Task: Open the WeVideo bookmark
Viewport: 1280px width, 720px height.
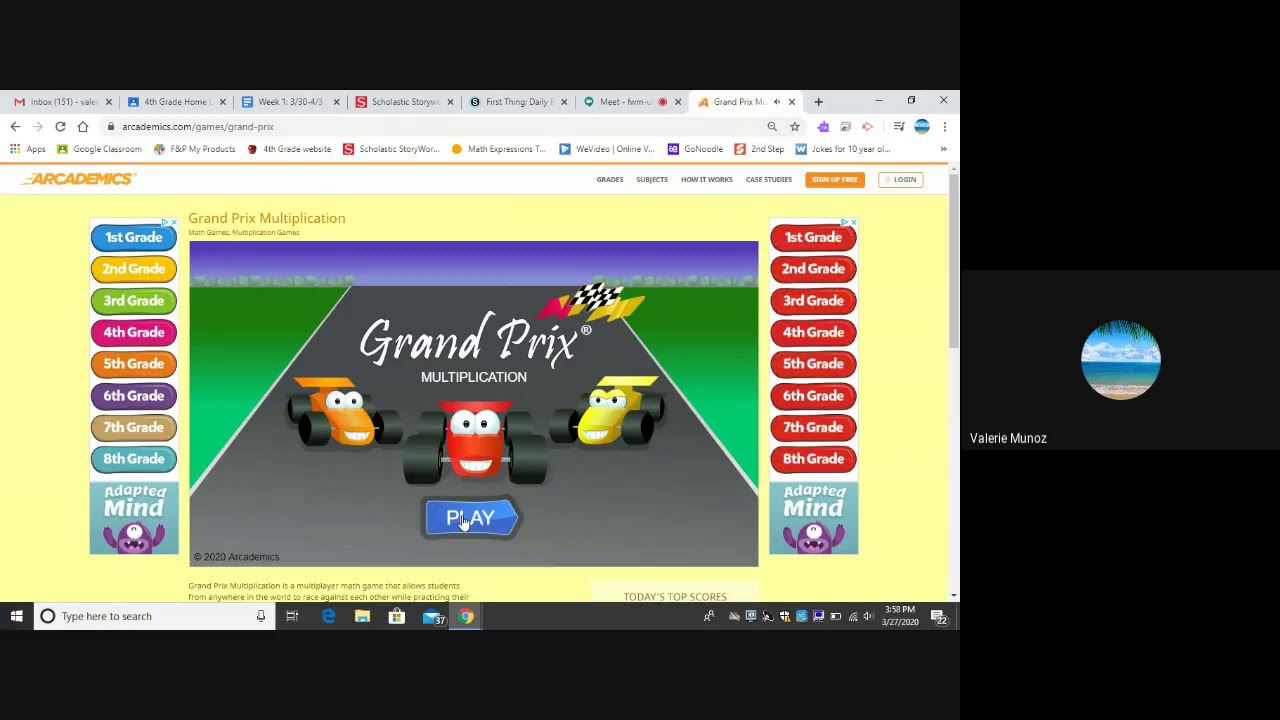Action: click(x=607, y=149)
